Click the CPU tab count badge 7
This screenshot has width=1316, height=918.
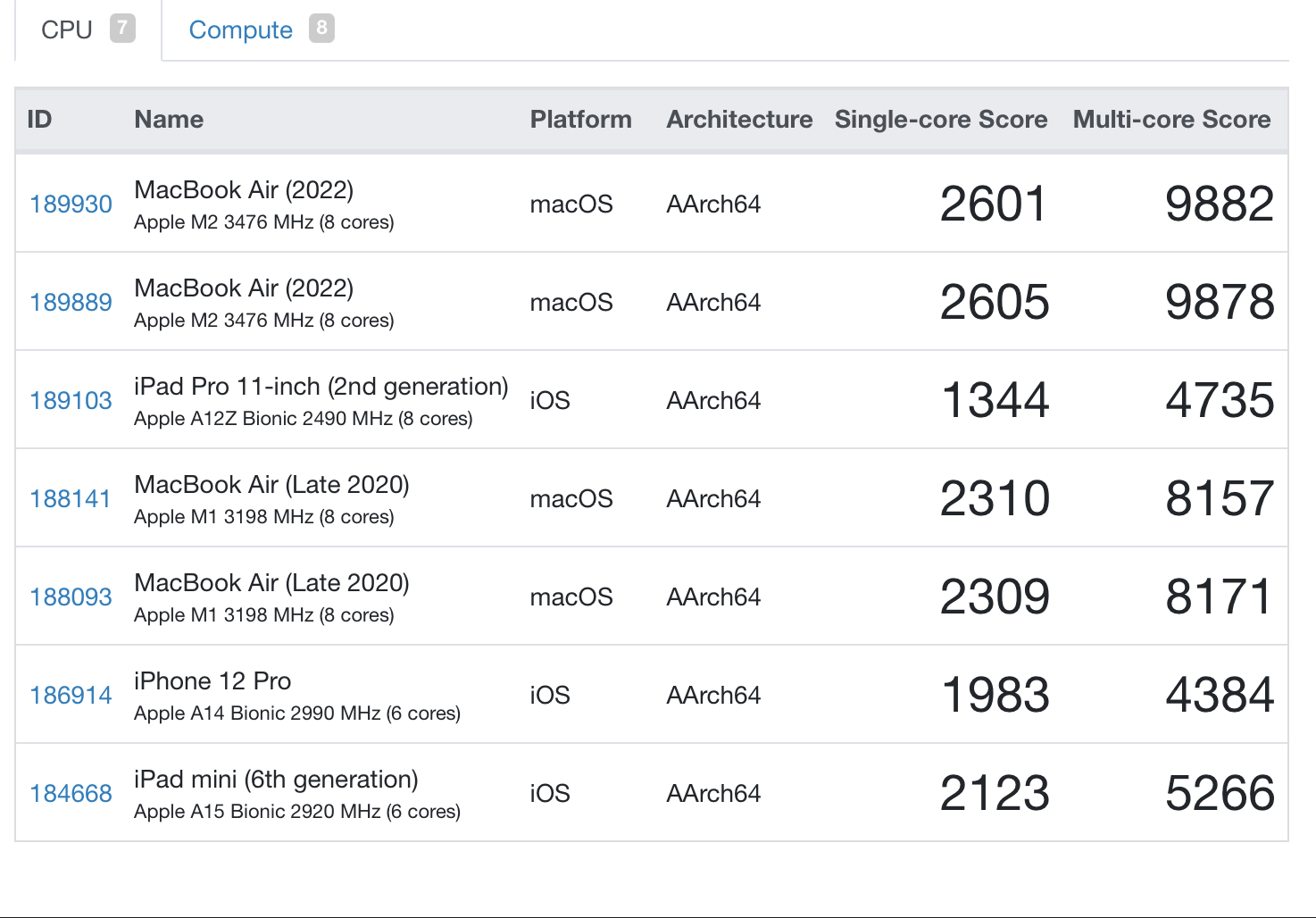[122, 28]
